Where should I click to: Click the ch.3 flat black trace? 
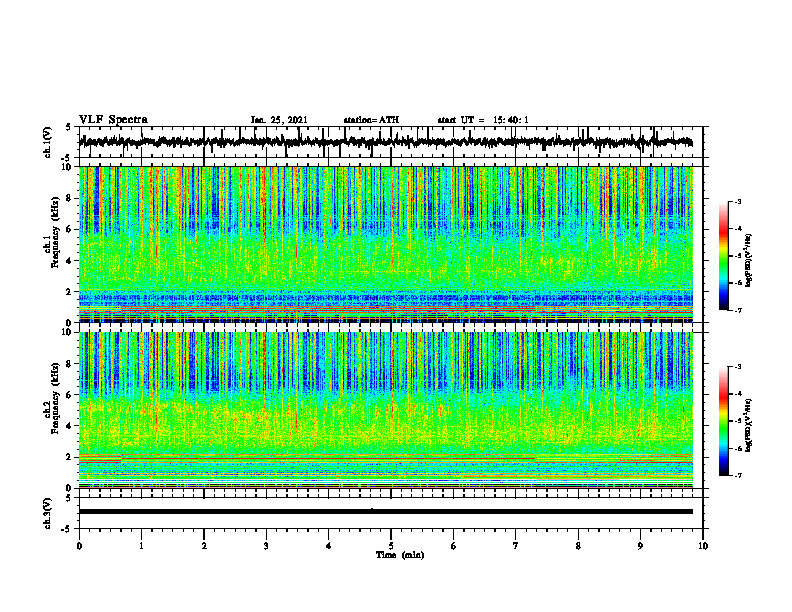tap(385, 512)
